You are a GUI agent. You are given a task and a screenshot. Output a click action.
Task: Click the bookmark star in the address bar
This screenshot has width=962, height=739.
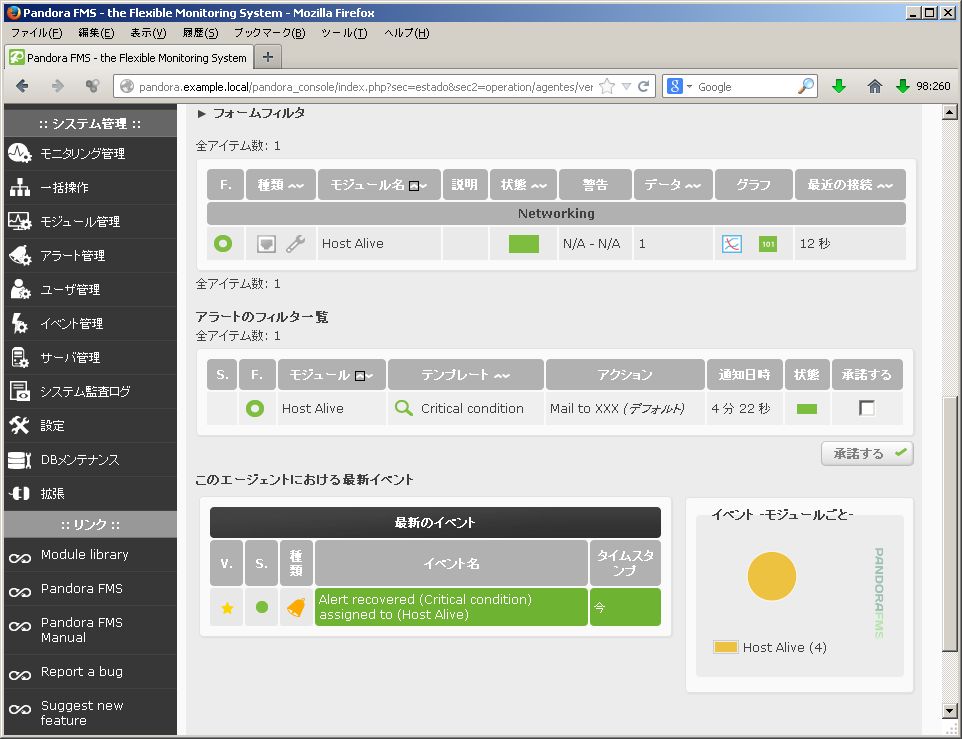tap(607, 86)
